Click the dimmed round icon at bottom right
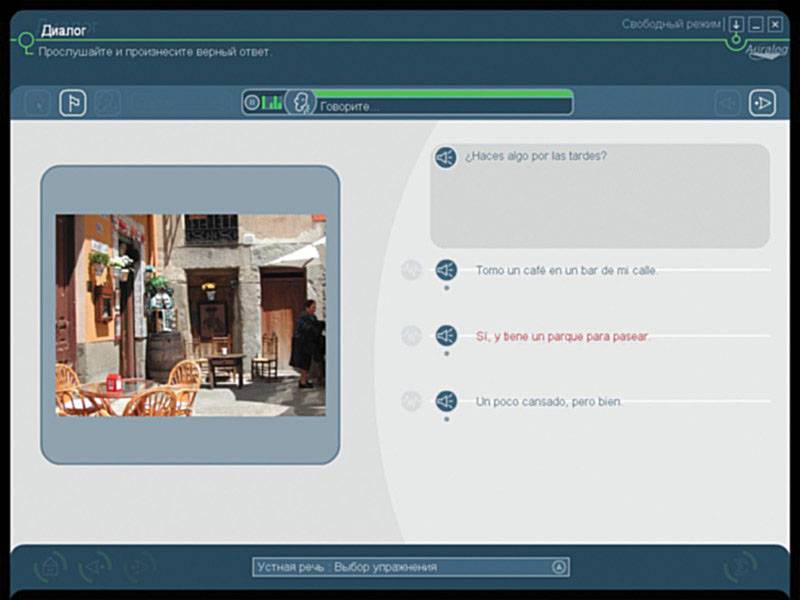The width and height of the screenshot is (800, 600). (x=740, y=565)
